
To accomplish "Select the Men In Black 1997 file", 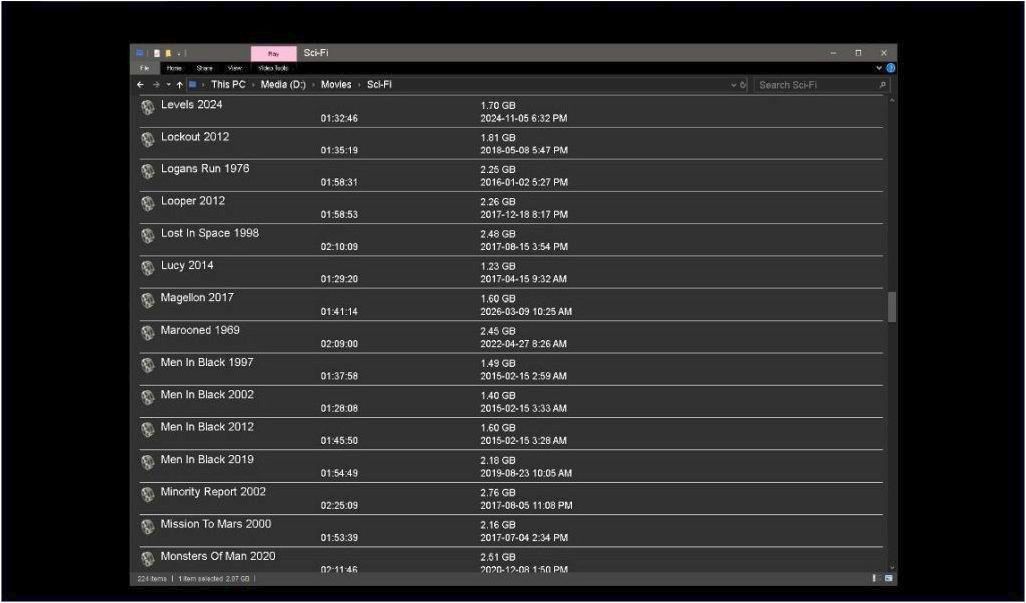I will (207, 362).
